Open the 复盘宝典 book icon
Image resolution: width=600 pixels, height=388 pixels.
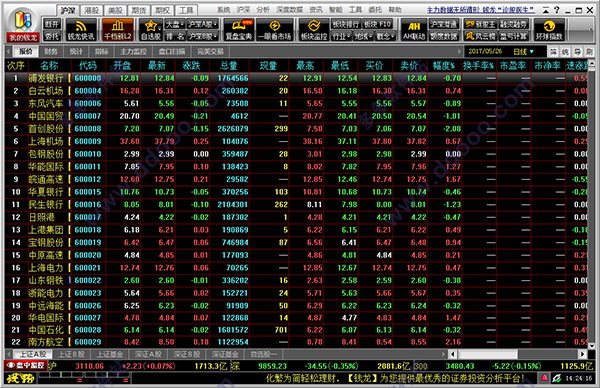click(238, 30)
